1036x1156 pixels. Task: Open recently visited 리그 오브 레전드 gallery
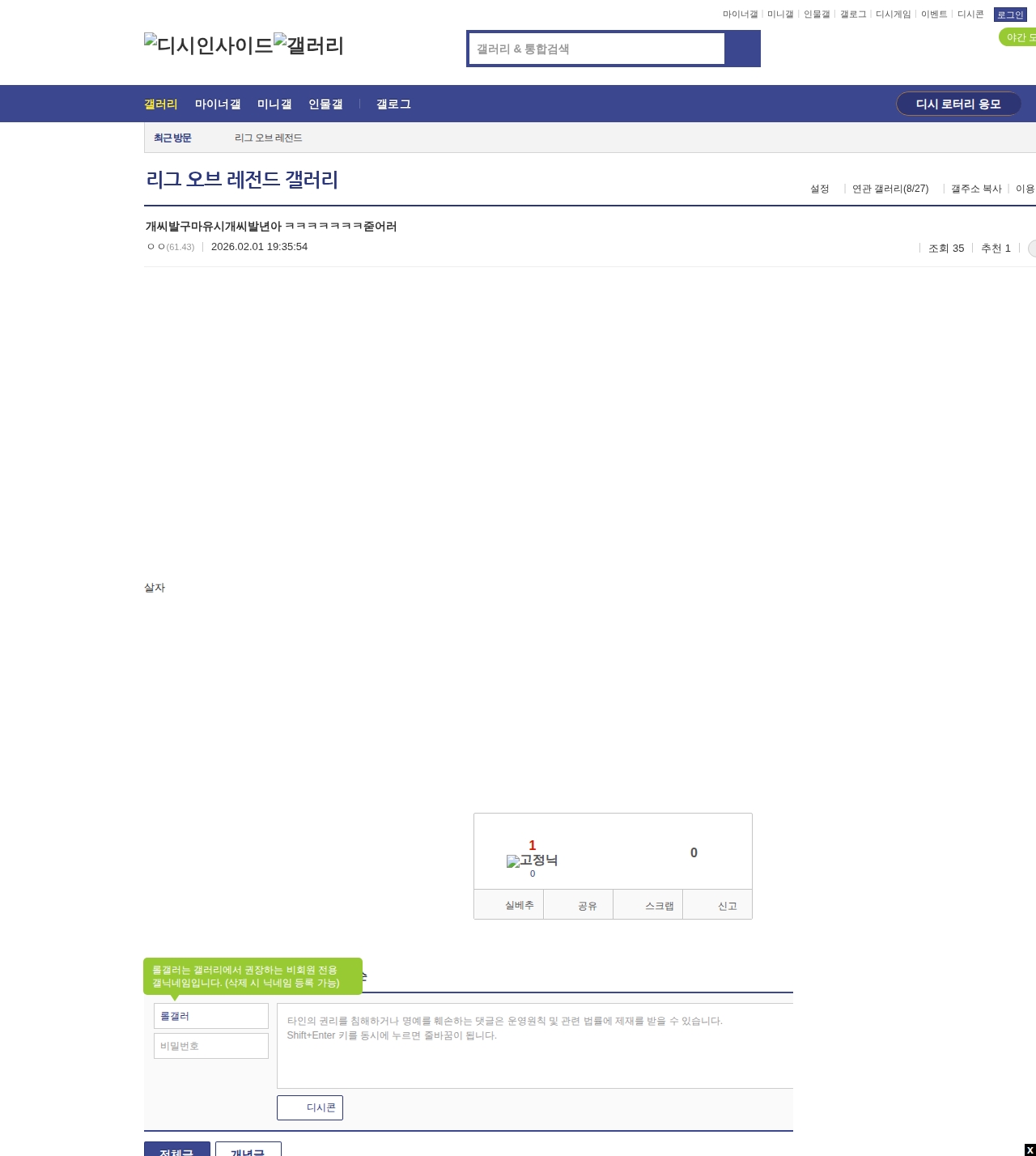pos(269,138)
